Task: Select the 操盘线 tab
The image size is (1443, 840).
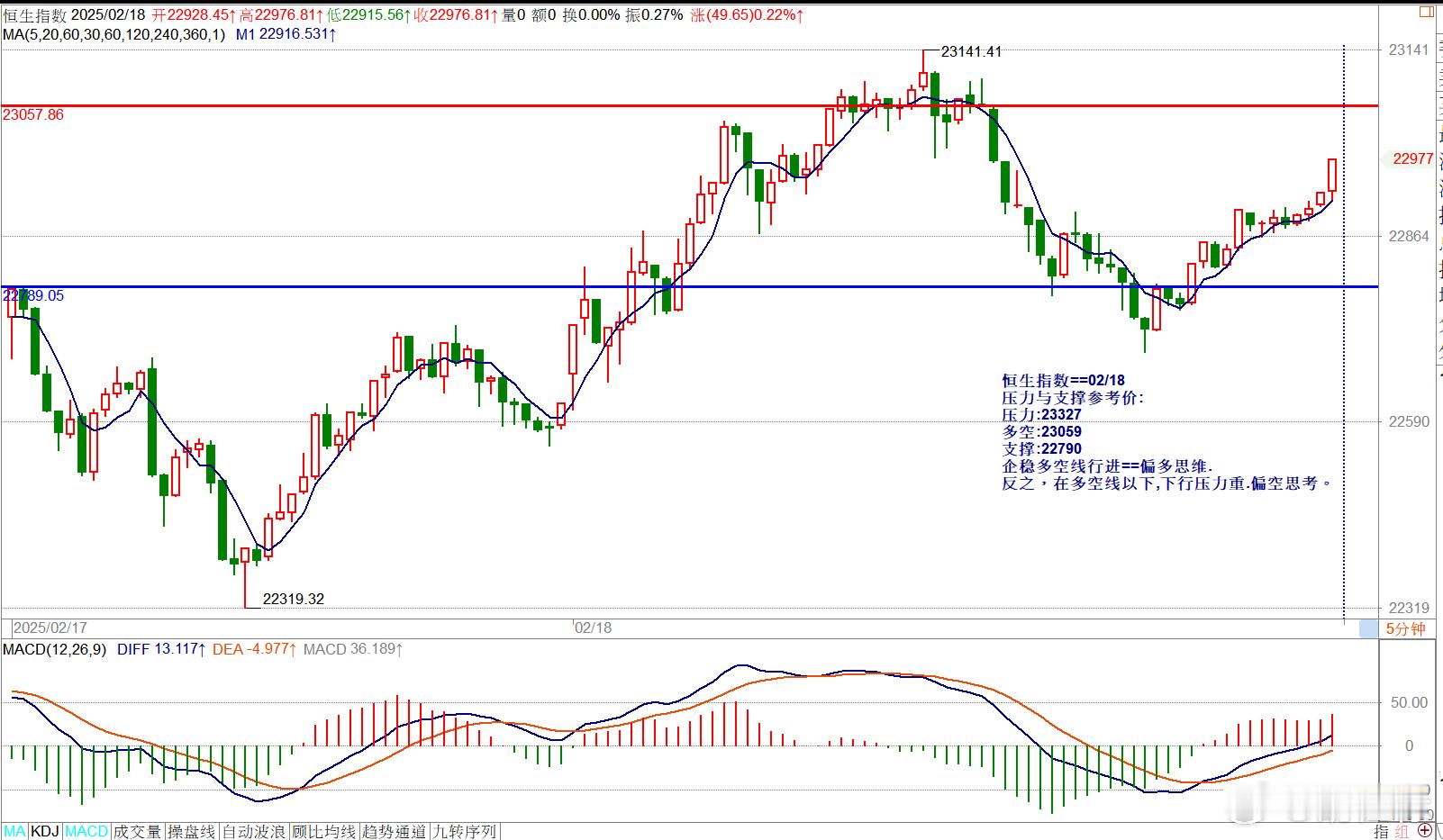Action: 192,832
